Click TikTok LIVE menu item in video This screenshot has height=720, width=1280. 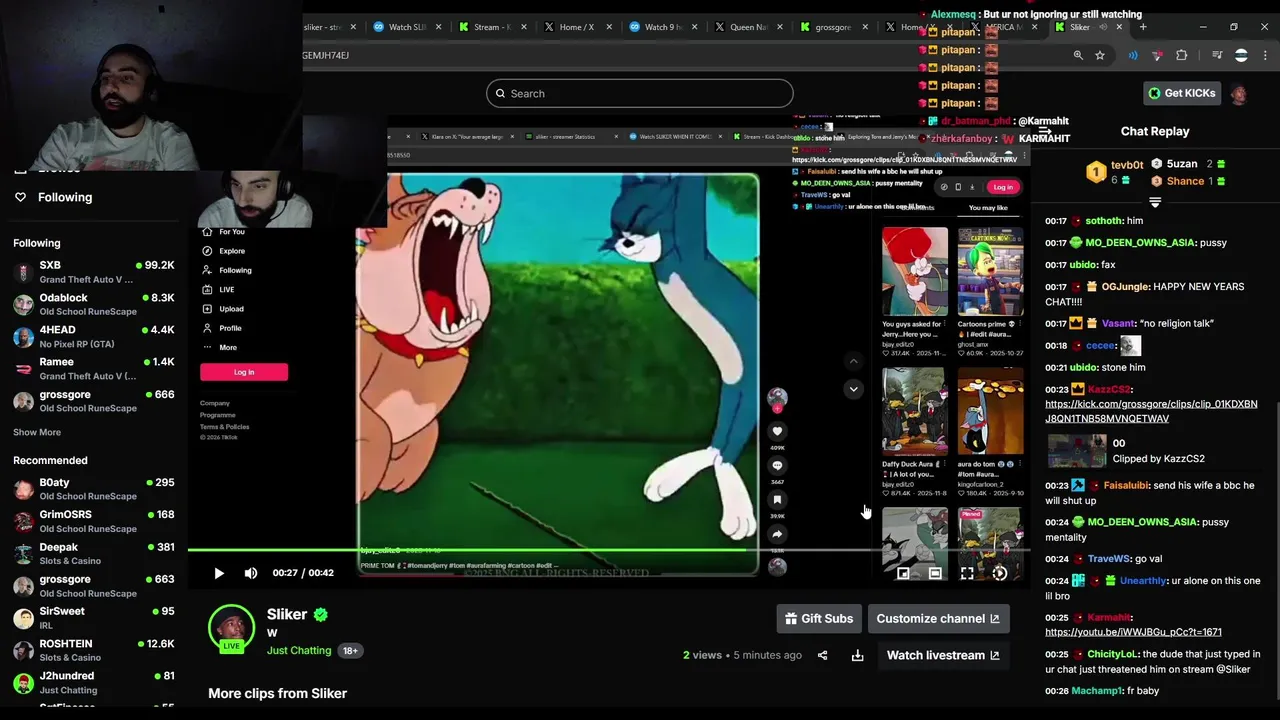[x=220, y=289]
